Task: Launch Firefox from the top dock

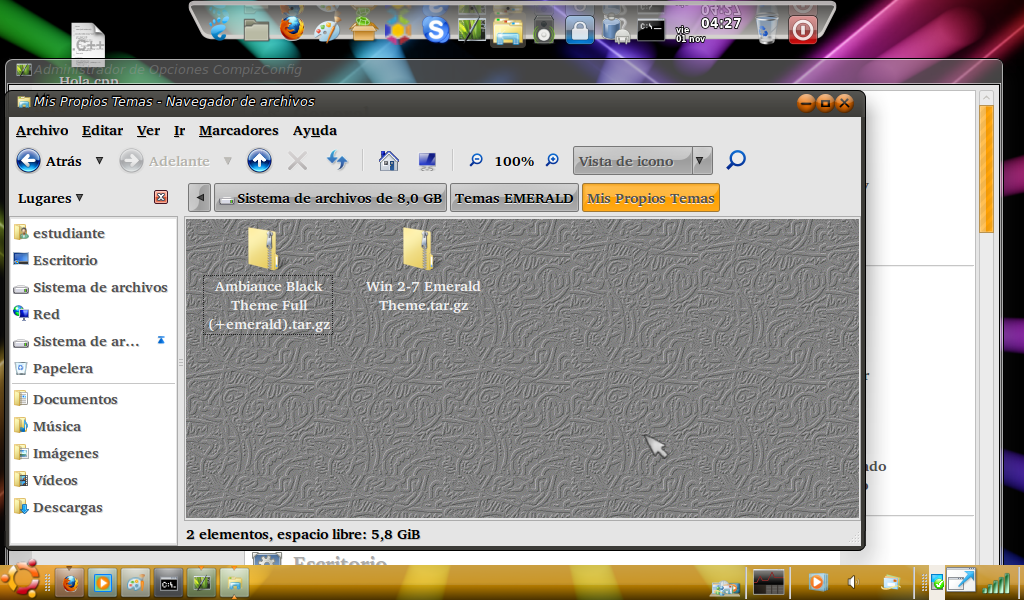Action: pos(291,28)
